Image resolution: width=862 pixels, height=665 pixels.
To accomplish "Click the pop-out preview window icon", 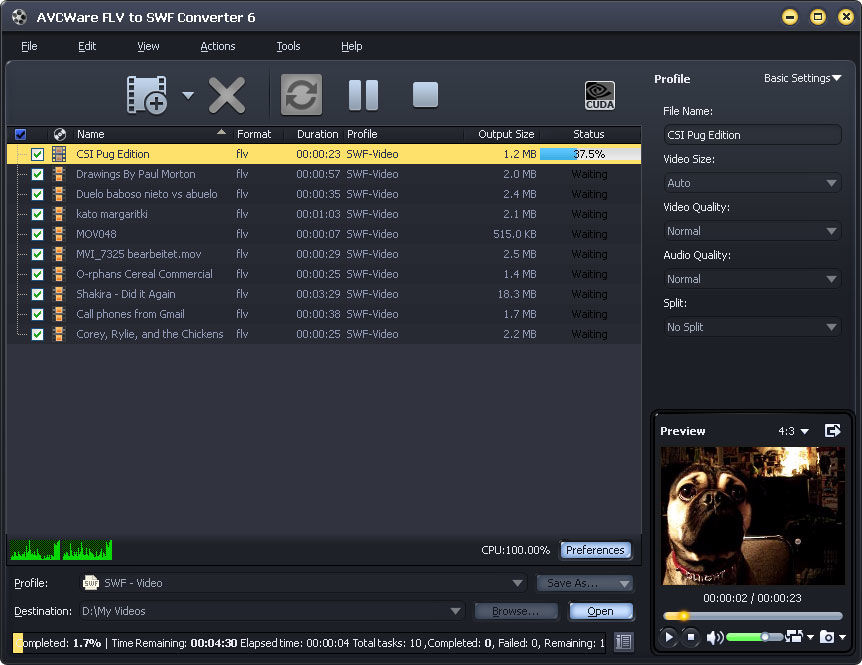I will [x=833, y=430].
